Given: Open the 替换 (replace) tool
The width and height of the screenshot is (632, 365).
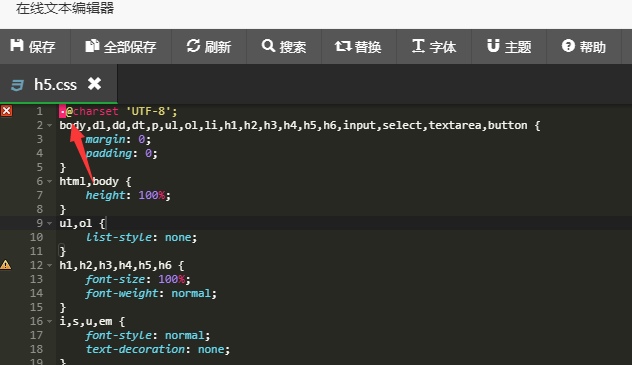Looking at the screenshot, I should pyautogui.click(x=359, y=47).
